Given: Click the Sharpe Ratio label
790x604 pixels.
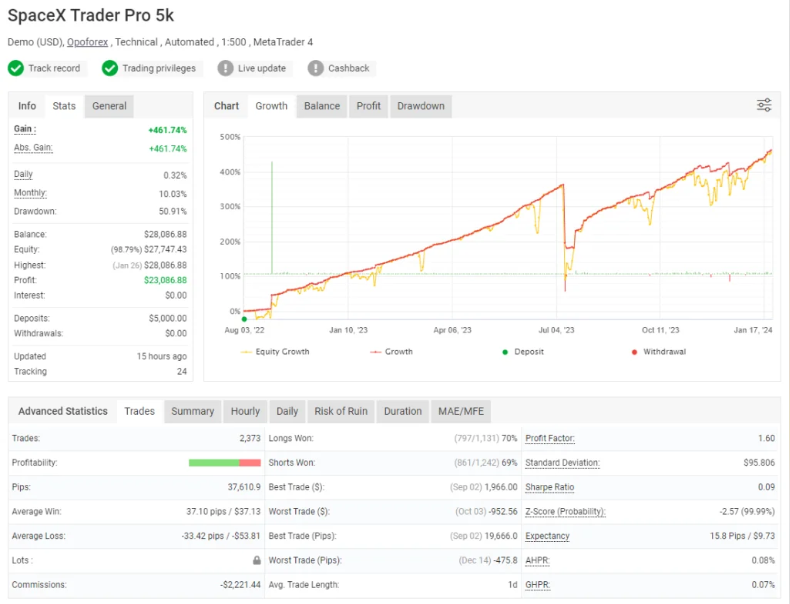Looking at the screenshot, I should tap(550, 487).
